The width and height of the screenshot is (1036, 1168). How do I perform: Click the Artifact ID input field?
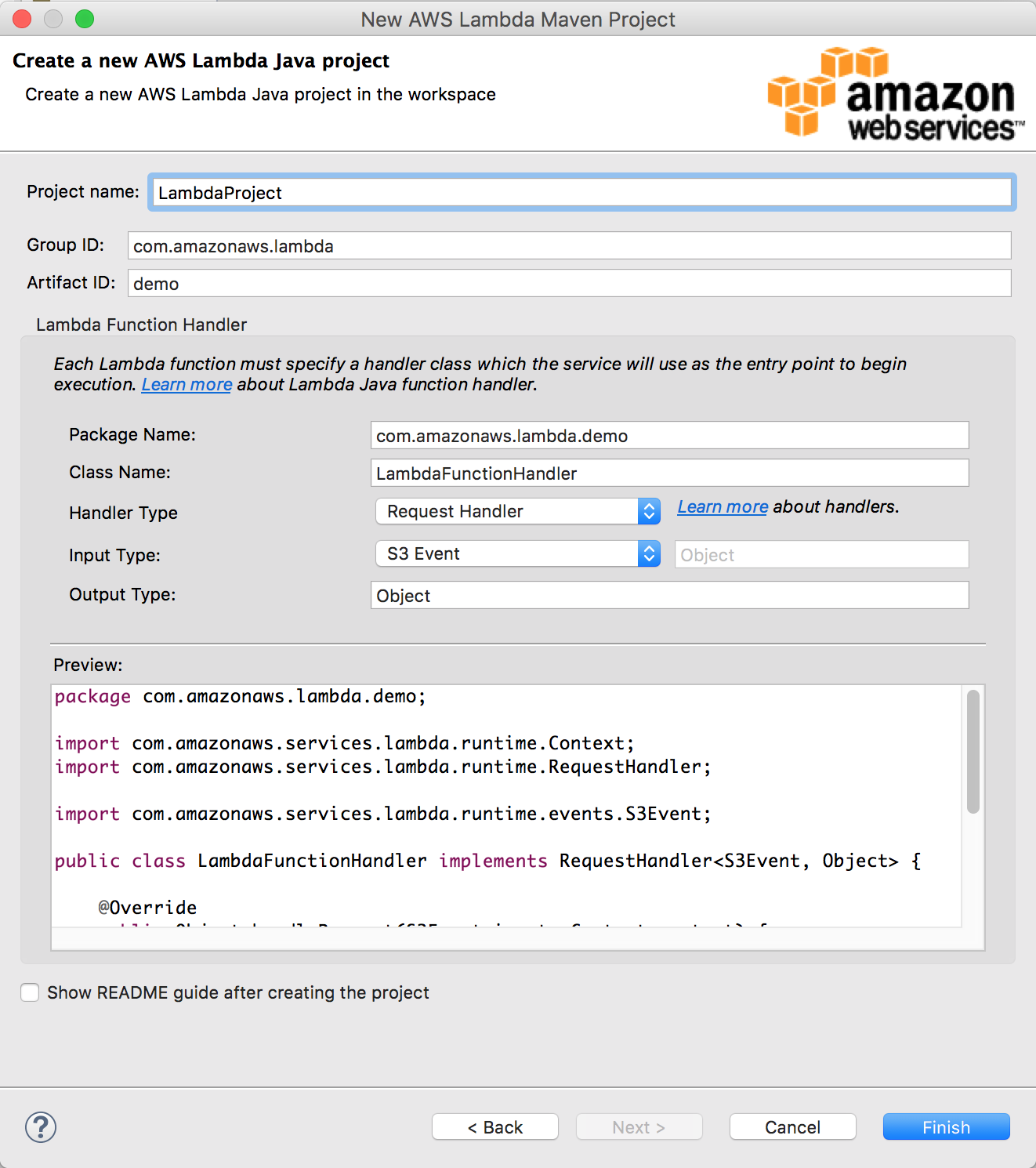(569, 284)
